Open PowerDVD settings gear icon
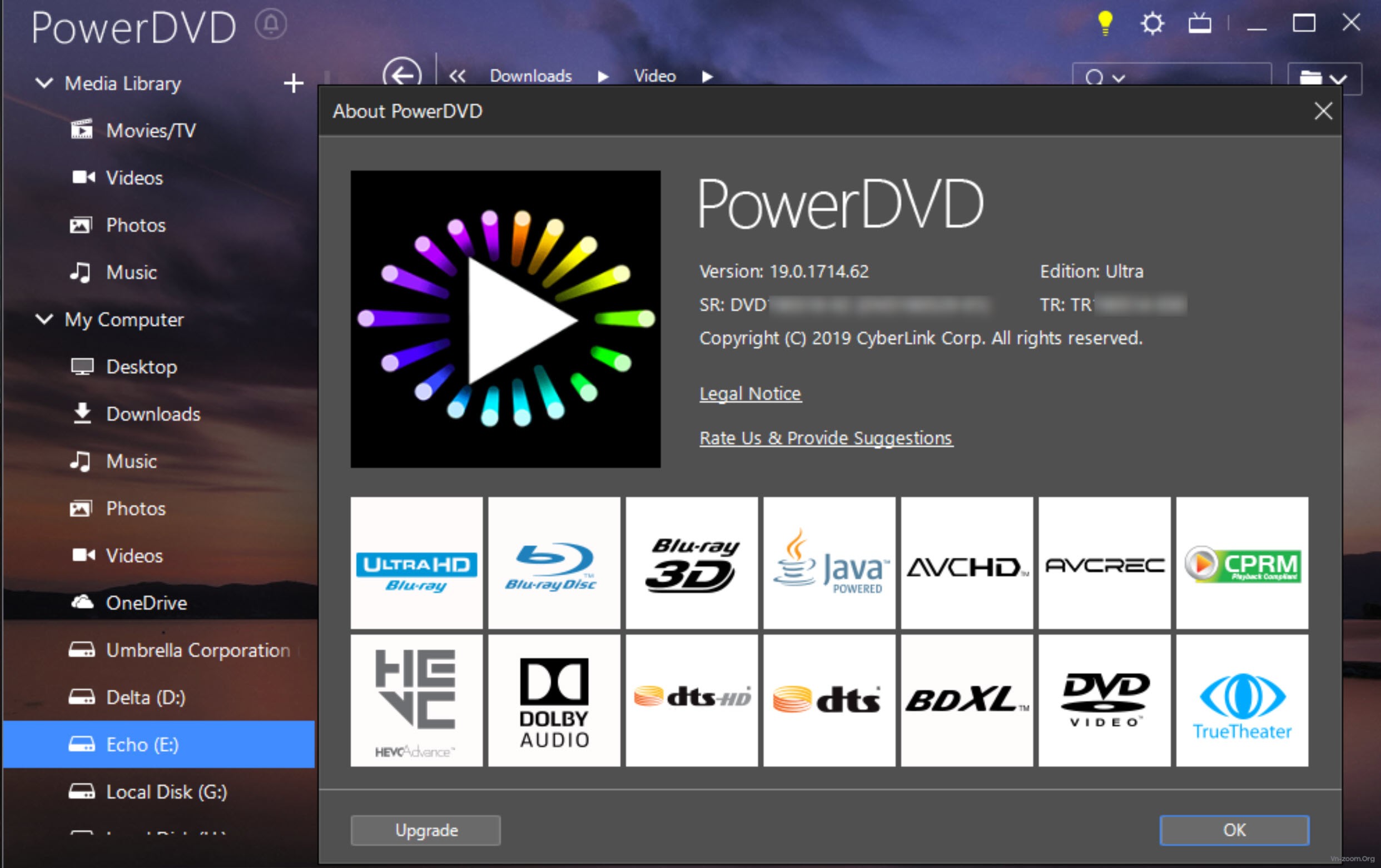This screenshot has width=1381, height=868. point(1151,23)
